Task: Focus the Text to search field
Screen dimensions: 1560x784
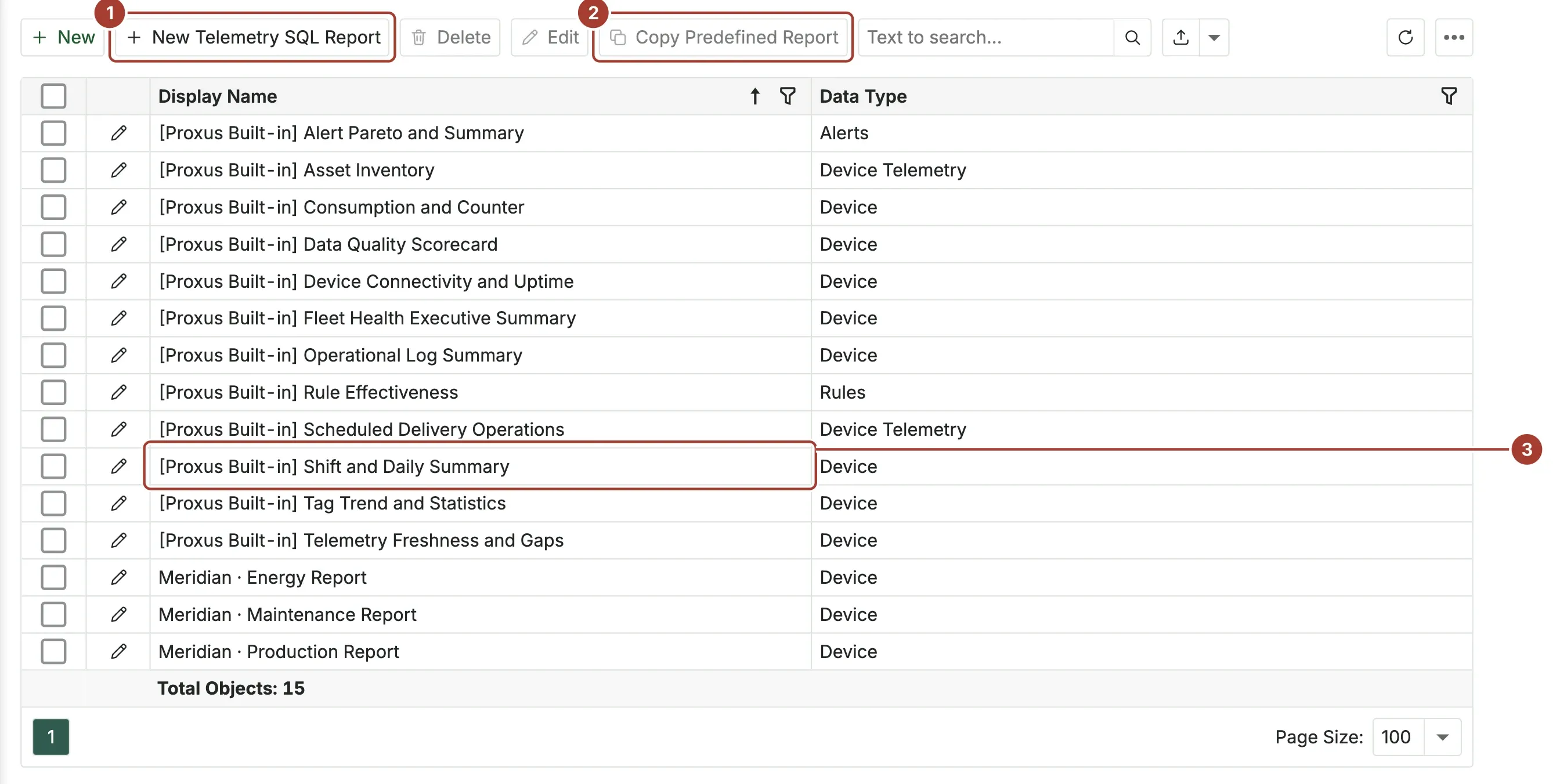Action: pyautogui.click(x=986, y=38)
